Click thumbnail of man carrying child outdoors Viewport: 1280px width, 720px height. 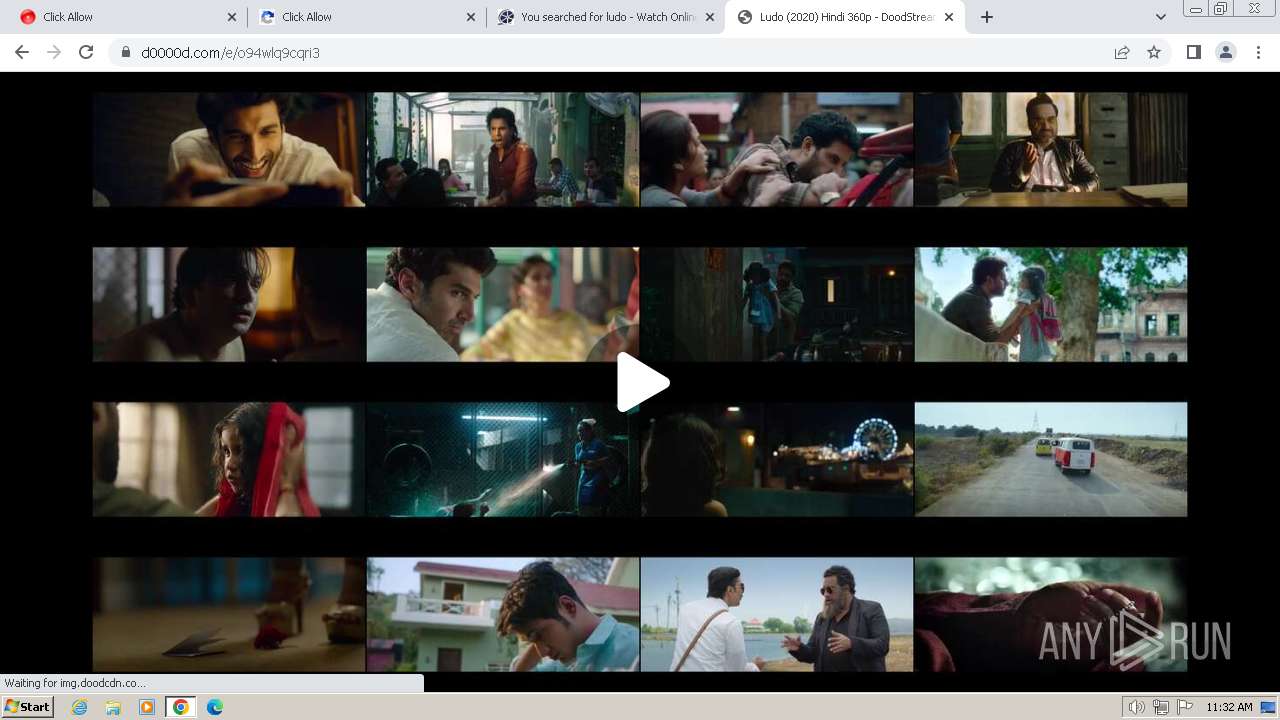pos(1051,304)
